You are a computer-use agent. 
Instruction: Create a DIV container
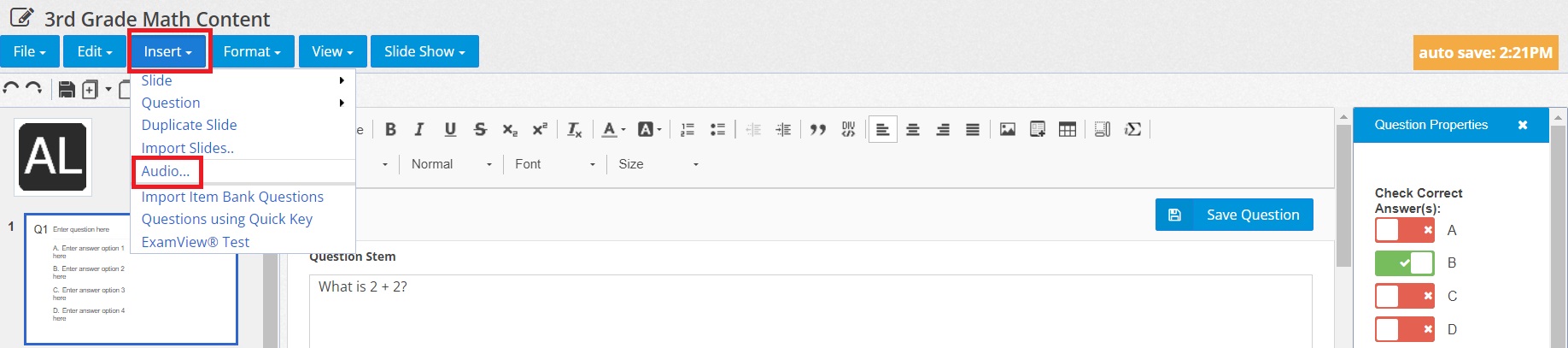(848, 129)
